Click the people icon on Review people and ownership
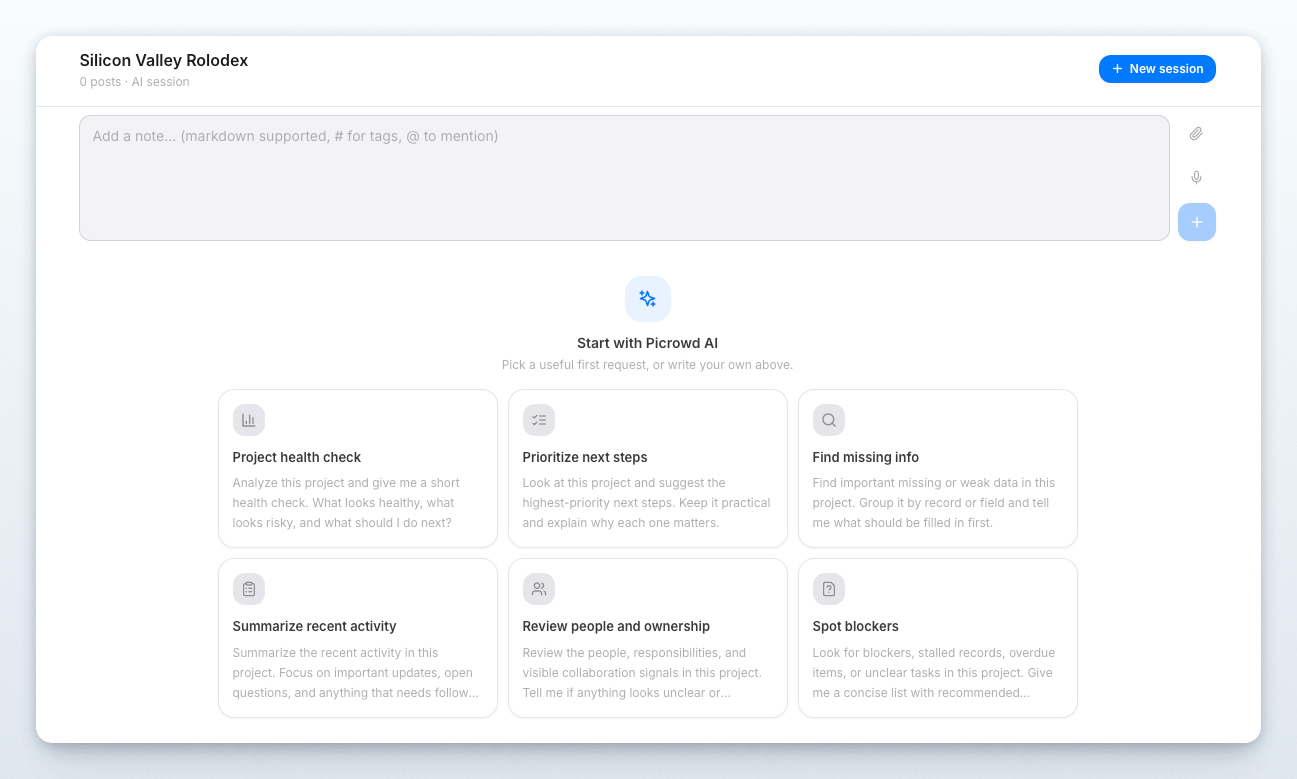The height and width of the screenshot is (779, 1297). 539,589
